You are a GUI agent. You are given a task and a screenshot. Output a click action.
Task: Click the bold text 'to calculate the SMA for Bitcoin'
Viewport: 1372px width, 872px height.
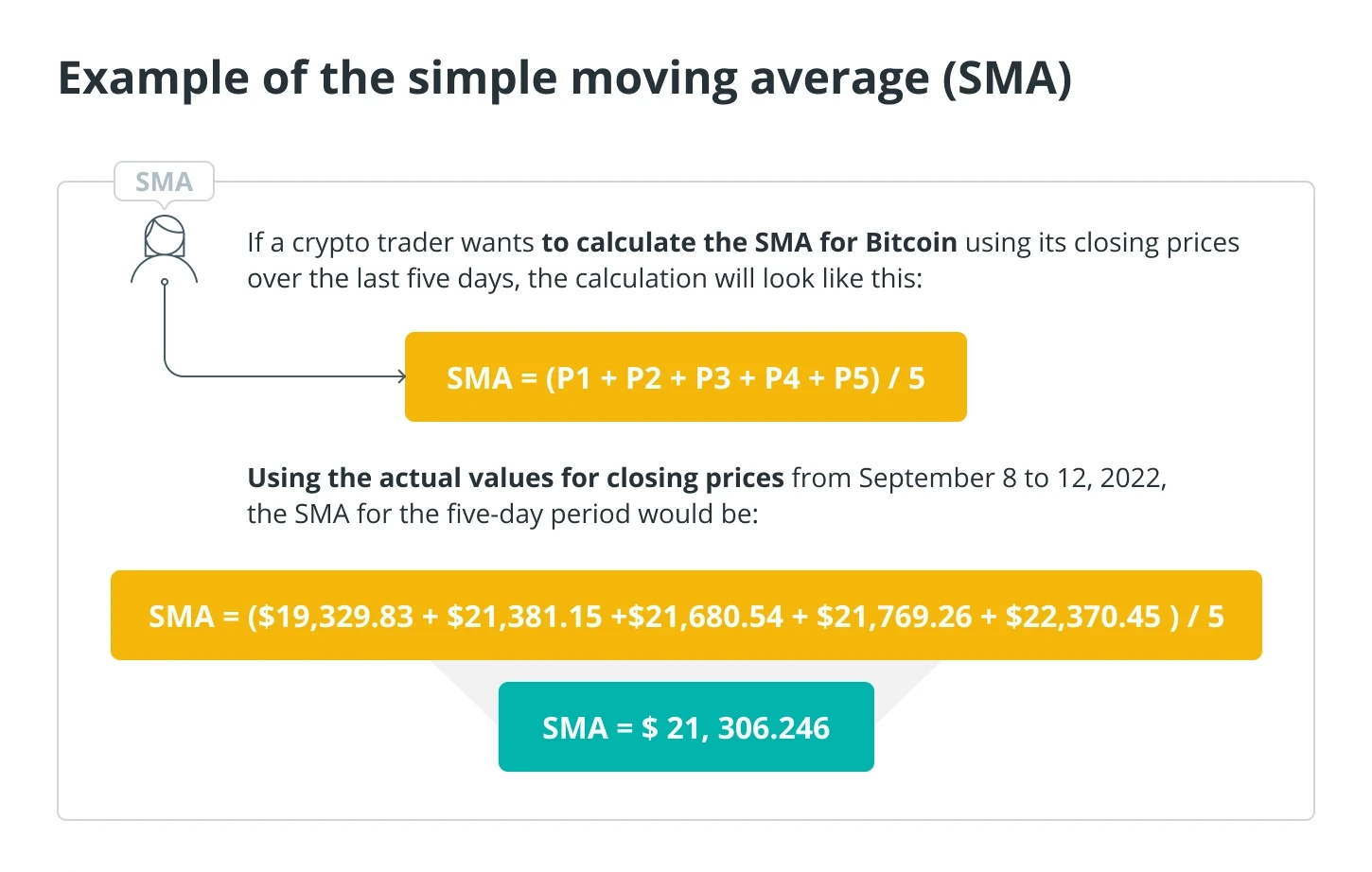[x=749, y=242]
